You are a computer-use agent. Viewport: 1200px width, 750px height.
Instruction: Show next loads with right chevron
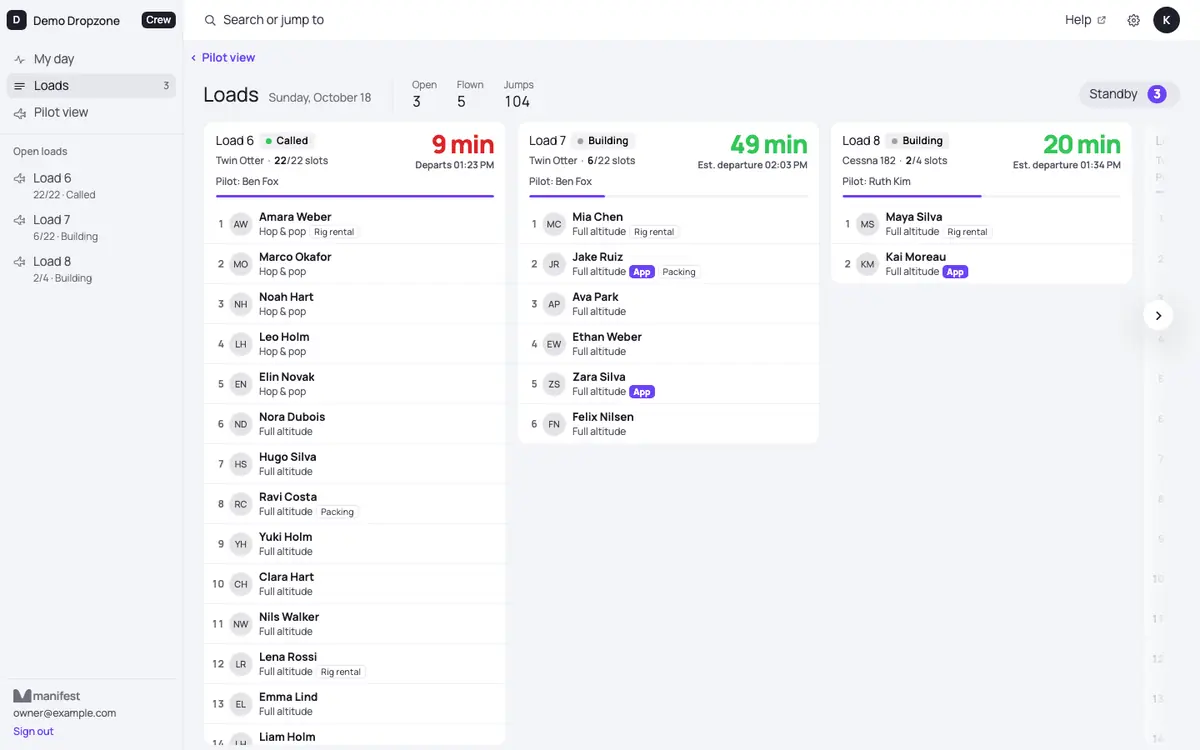click(x=1158, y=316)
